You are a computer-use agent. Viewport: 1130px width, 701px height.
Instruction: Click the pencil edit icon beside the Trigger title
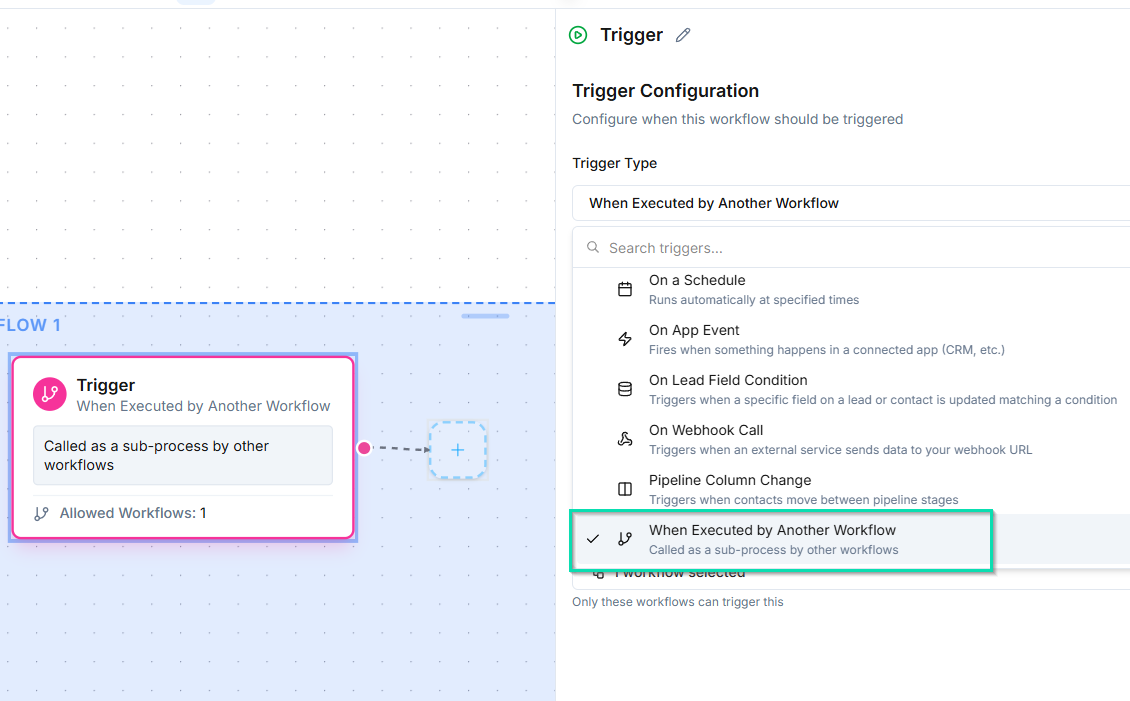683,34
